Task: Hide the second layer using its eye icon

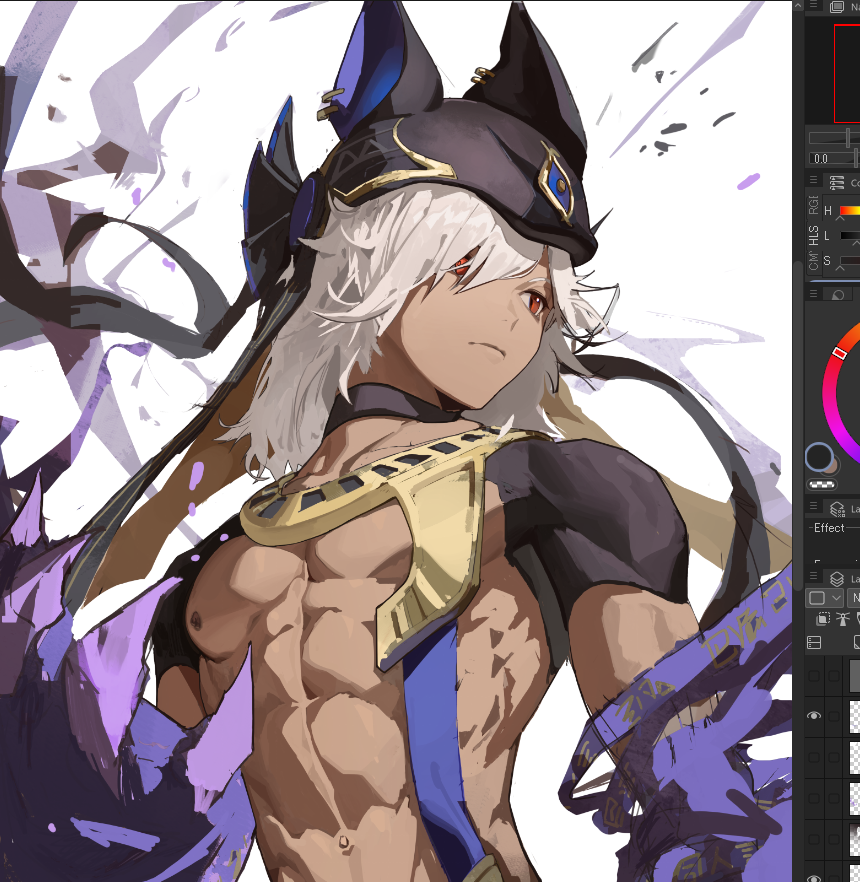Action: [813, 716]
